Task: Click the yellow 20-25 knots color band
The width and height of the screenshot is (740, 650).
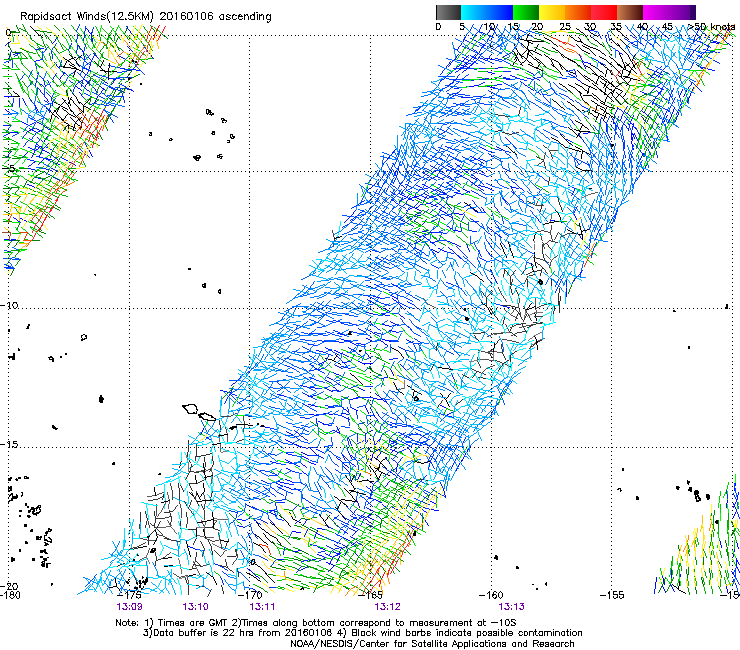Action: [552, 12]
